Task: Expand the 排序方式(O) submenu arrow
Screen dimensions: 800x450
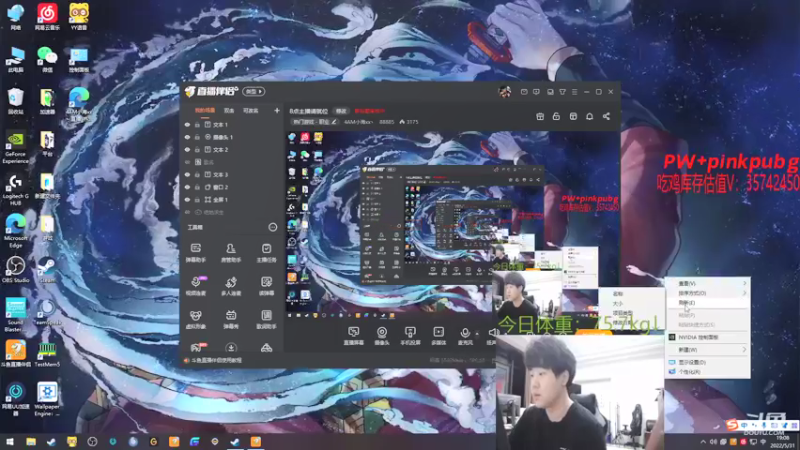Action: [744, 293]
